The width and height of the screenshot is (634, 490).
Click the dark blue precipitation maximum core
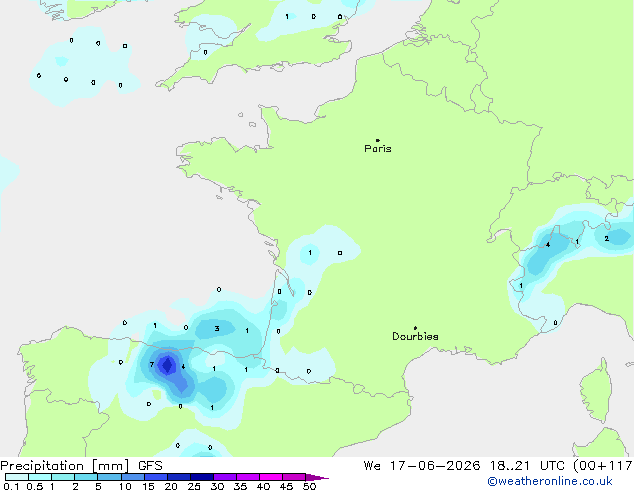tap(167, 365)
